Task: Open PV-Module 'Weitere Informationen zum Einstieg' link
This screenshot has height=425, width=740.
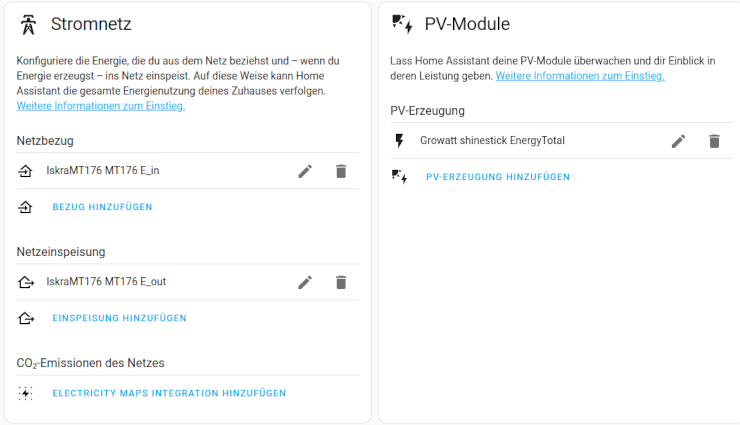Action: coord(580,76)
